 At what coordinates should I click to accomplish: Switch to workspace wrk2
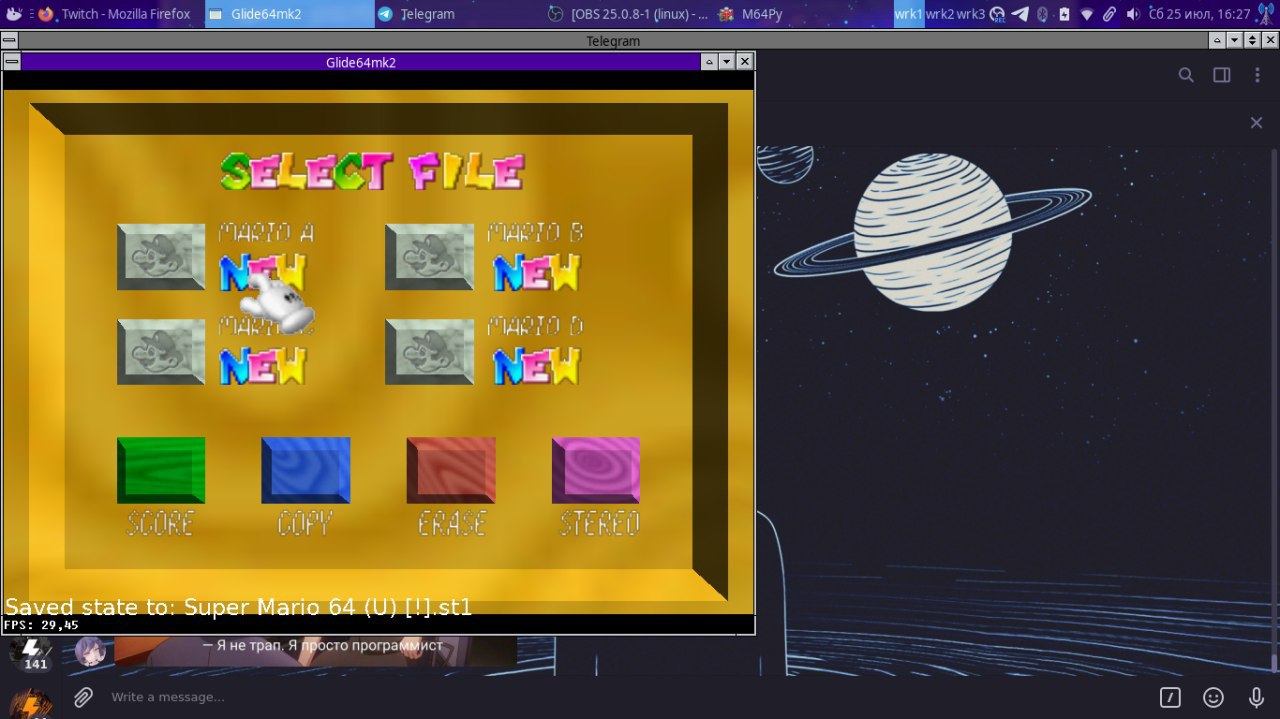pyautogui.click(x=940, y=14)
